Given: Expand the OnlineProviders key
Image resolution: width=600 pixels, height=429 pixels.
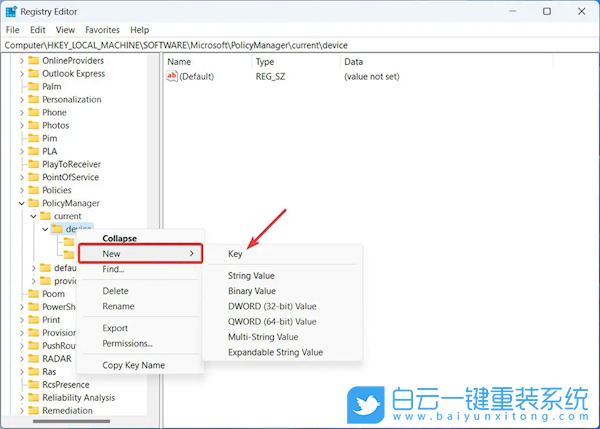Looking at the screenshot, I should pos(22,60).
